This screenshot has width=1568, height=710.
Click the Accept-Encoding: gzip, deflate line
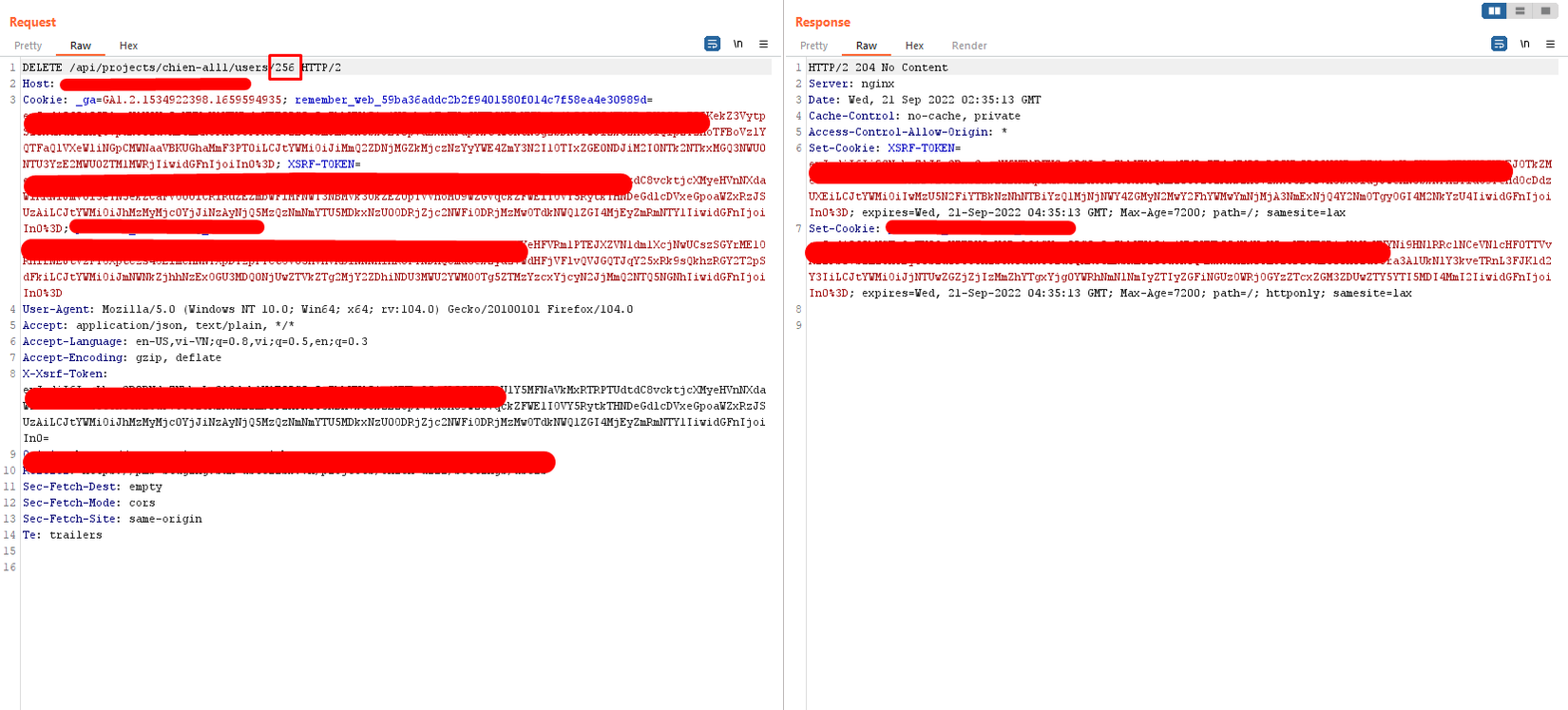click(122, 357)
